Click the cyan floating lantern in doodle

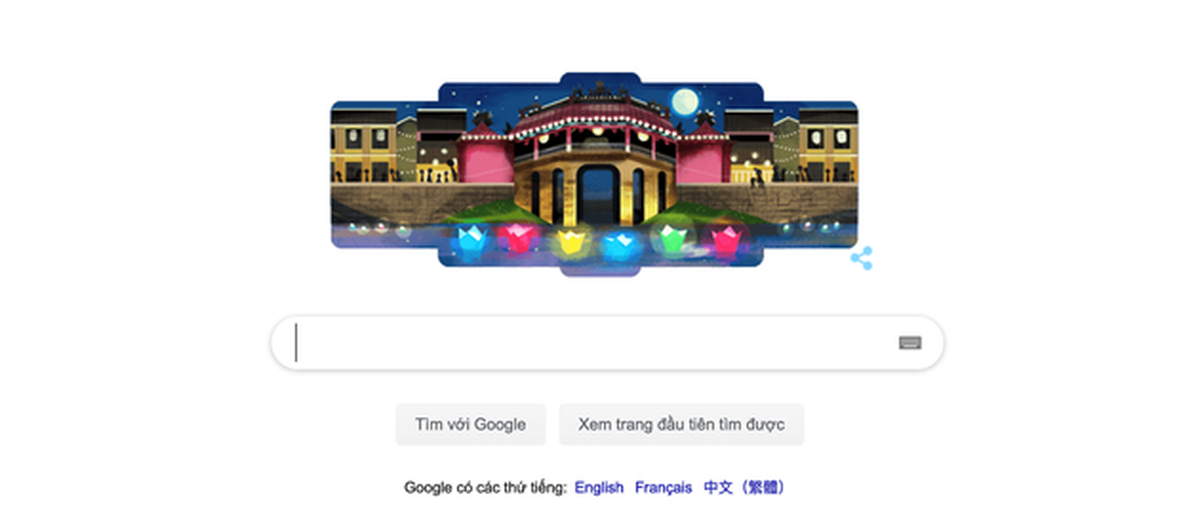coord(469,238)
